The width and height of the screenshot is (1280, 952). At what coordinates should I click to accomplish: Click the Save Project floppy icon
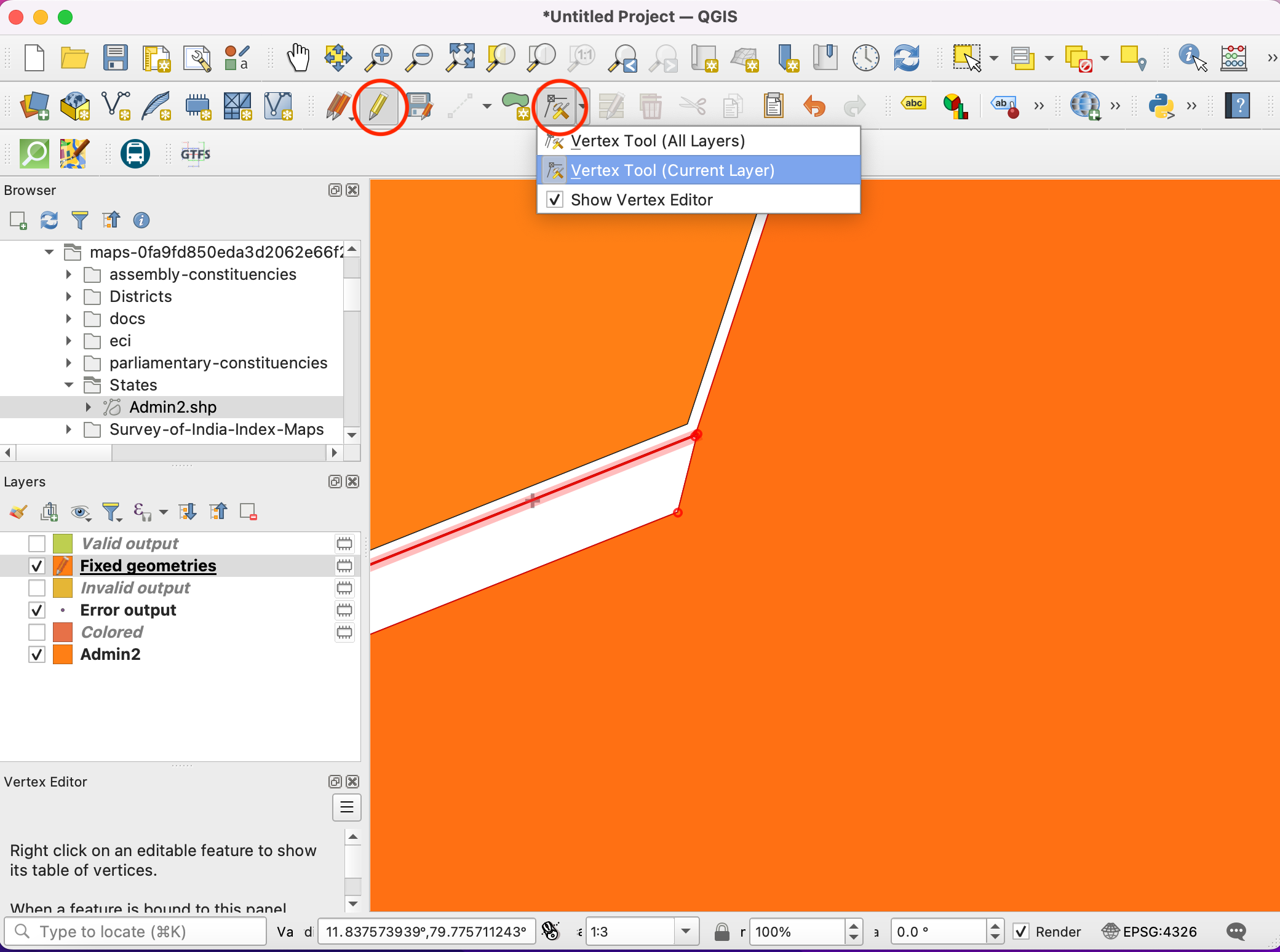click(115, 58)
